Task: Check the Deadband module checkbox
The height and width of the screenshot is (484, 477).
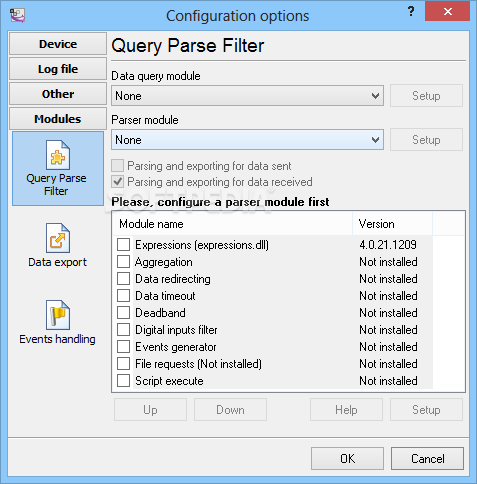Action: (123, 313)
